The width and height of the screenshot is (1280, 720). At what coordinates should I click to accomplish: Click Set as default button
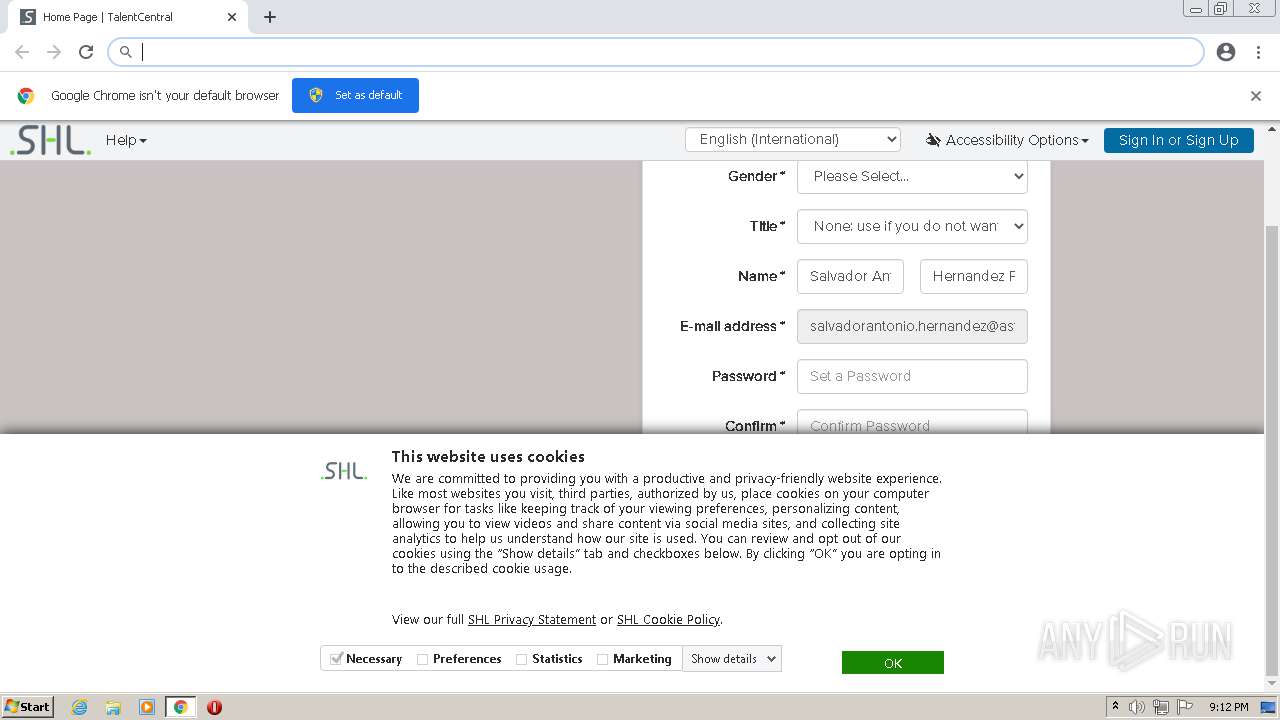(x=355, y=96)
